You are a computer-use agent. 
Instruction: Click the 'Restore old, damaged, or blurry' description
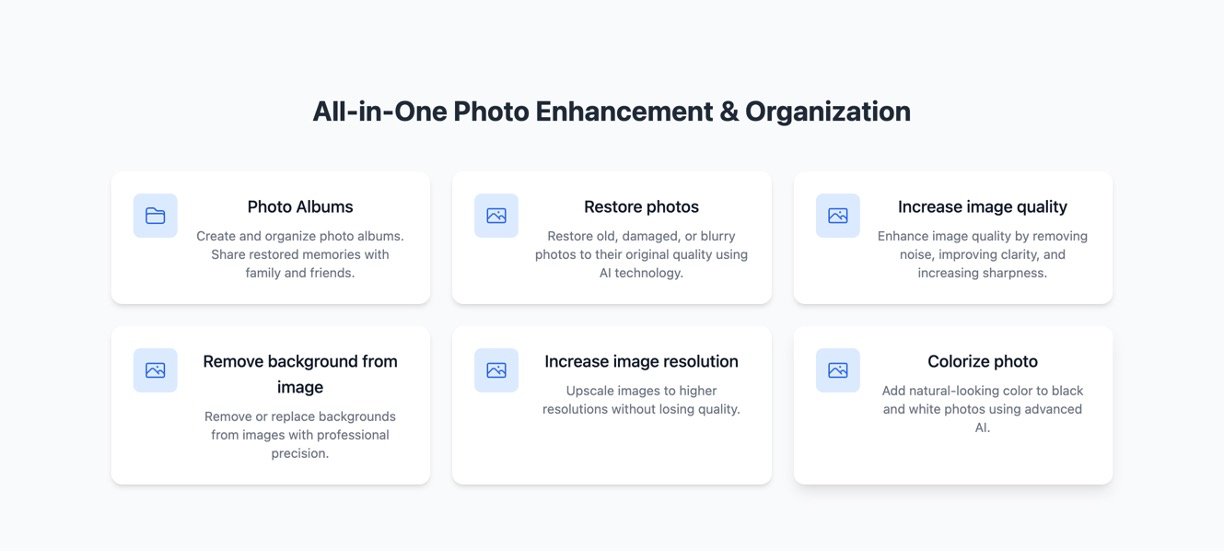[641, 255]
